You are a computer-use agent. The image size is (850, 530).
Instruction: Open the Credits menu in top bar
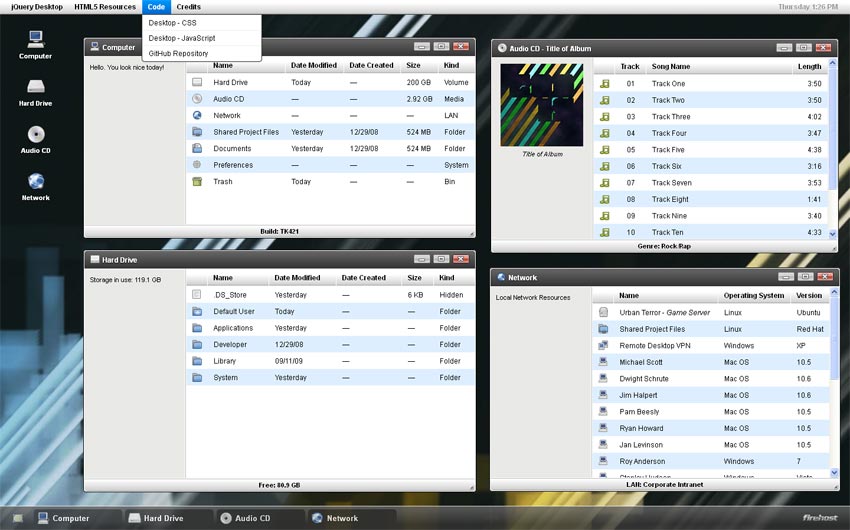(x=188, y=7)
